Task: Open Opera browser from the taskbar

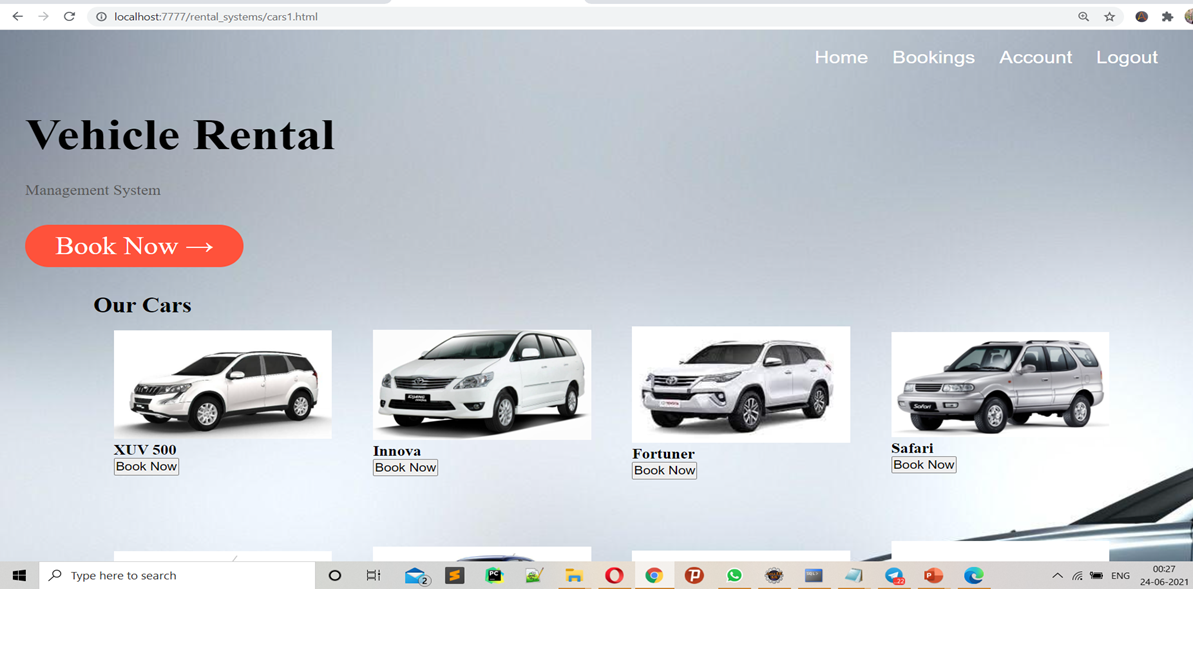Action: pos(614,575)
